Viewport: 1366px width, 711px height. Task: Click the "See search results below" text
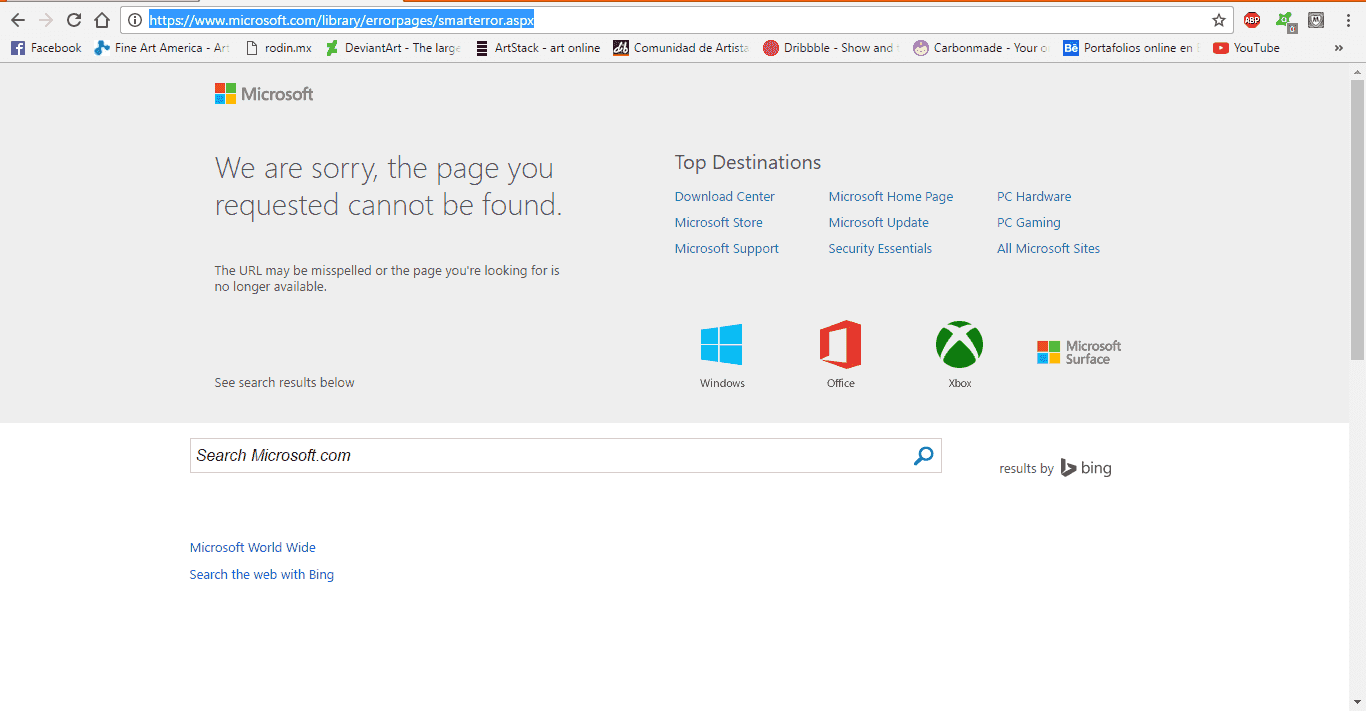coord(284,383)
